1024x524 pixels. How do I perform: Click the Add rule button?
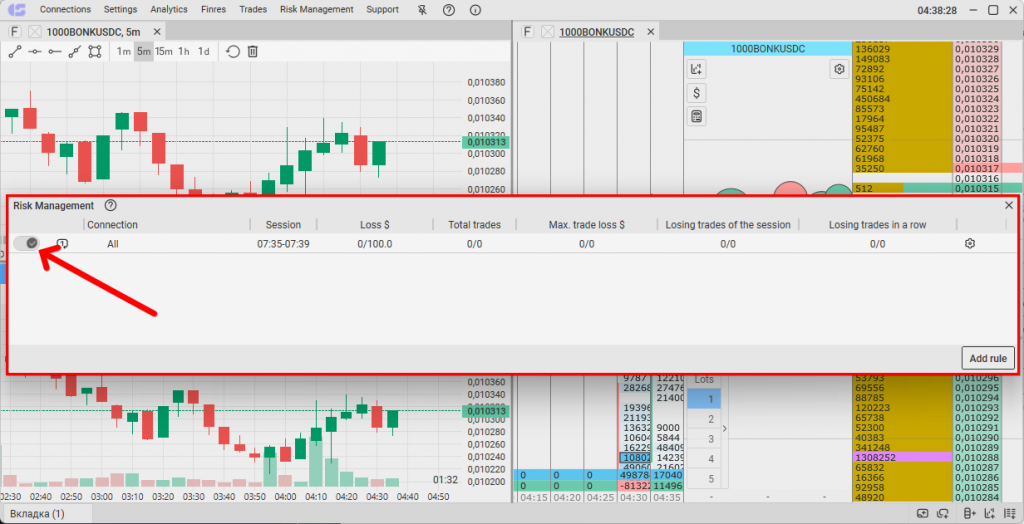[x=988, y=358]
